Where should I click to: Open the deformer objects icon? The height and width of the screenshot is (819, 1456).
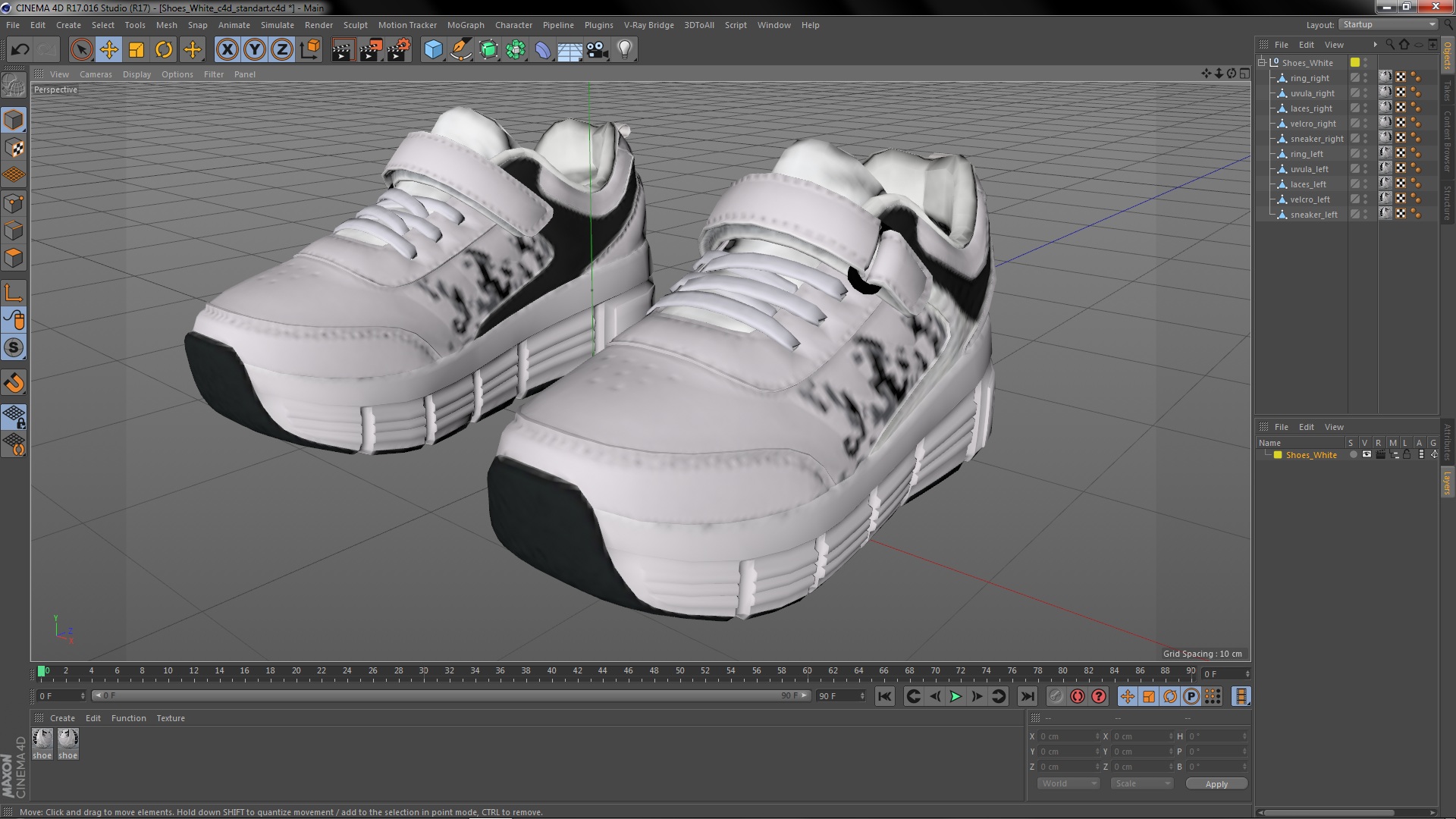pyautogui.click(x=543, y=50)
